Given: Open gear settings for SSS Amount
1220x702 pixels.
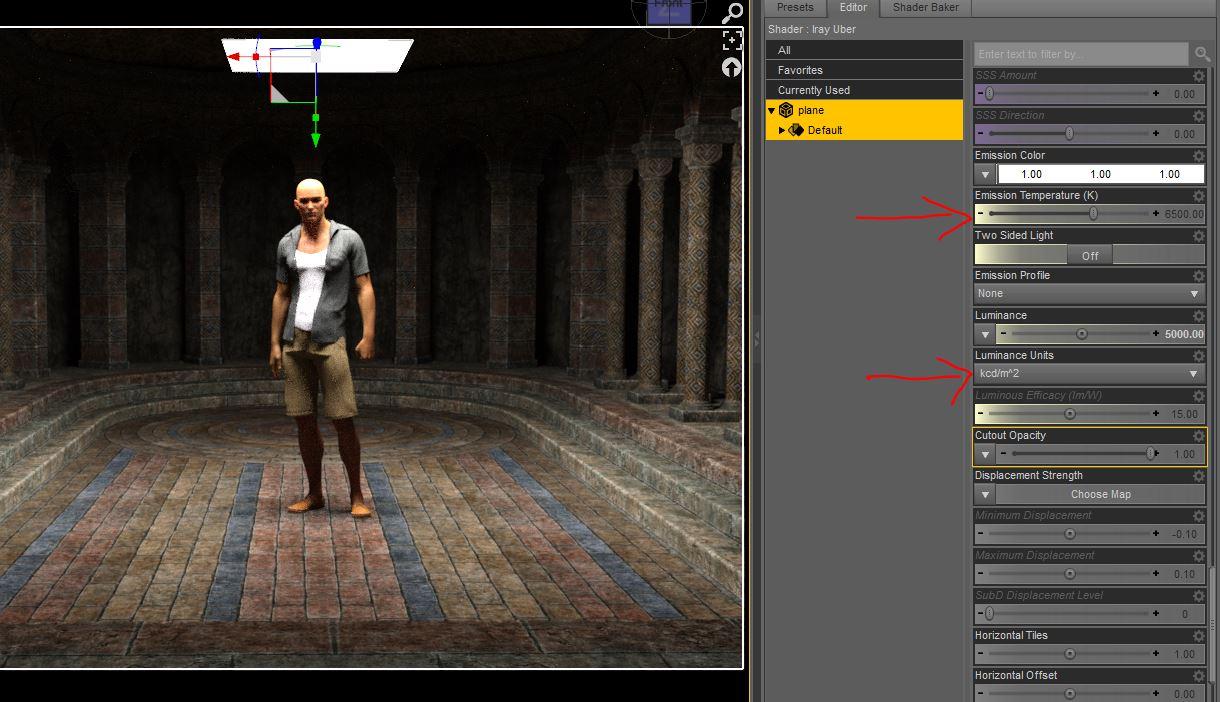Looking at the screenshot, I should 1199,76.
